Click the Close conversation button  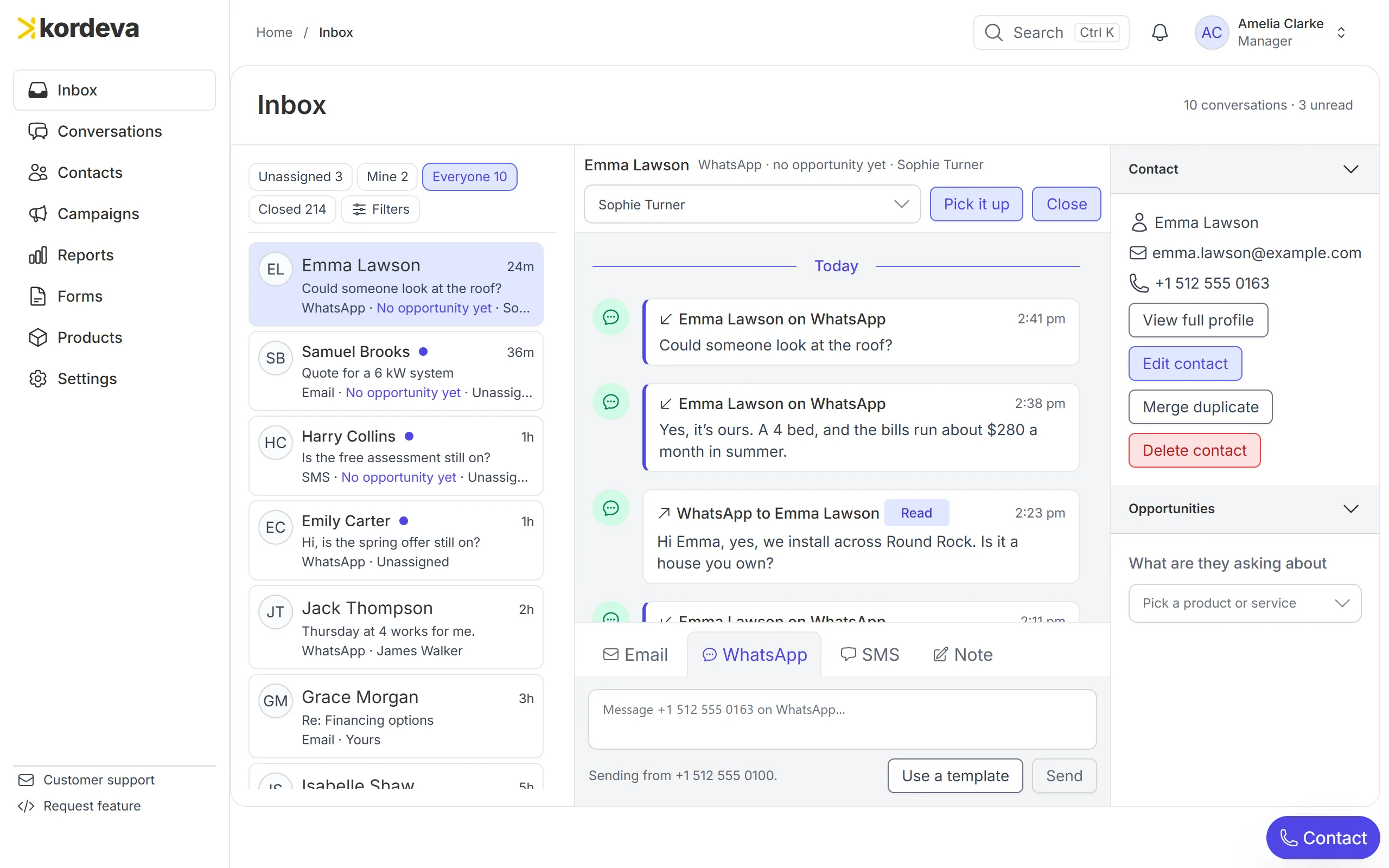point(1066,204)
